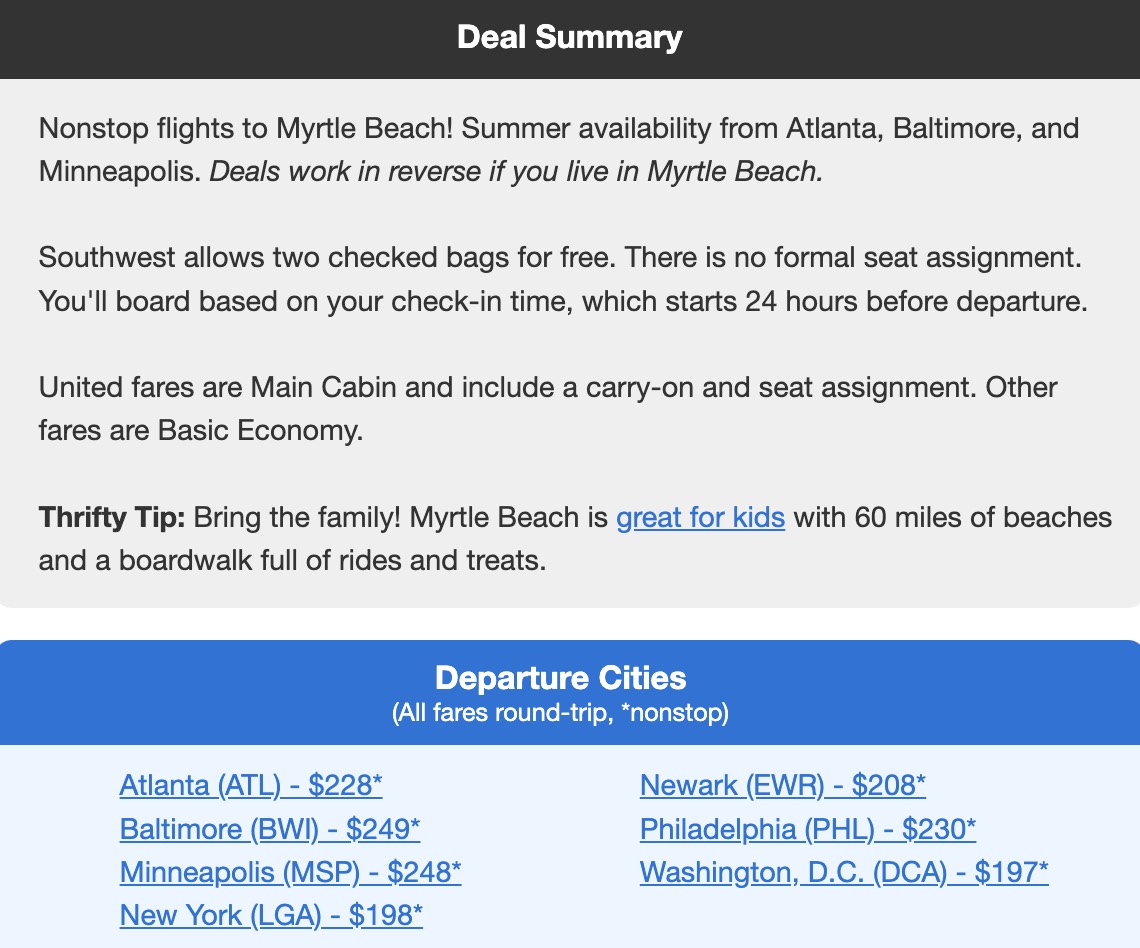
Task: Click the left column of departure city links
Action: [x=270, y=850]
